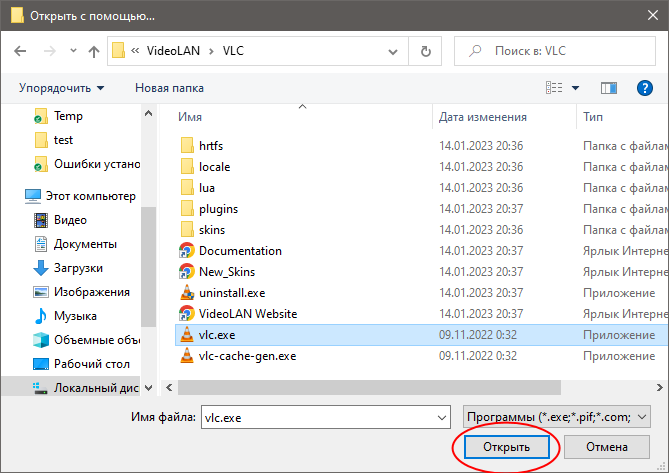Click Новая папка button
The height and width of the screenshot is (473, 669).
(x=169, y=88)
